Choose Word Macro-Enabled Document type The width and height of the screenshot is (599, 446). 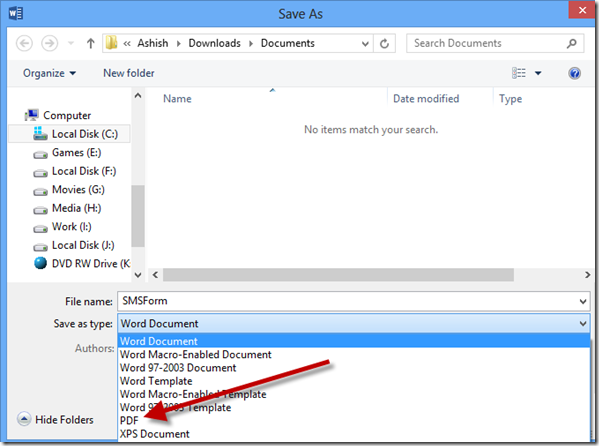coord(196,354)
